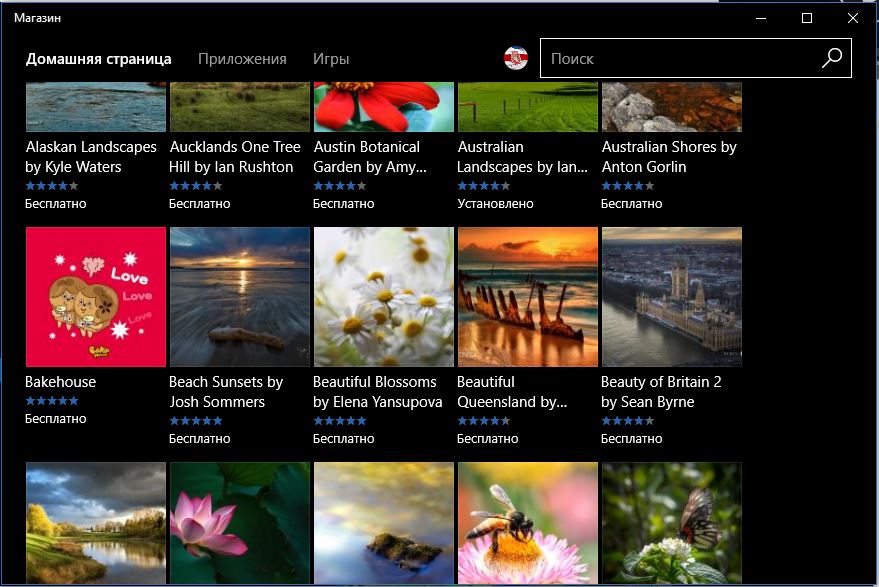Open Bakehouse theme thumbnail
Image resolution: width=879 pixels, height=587 pixels.
[96, 297]
